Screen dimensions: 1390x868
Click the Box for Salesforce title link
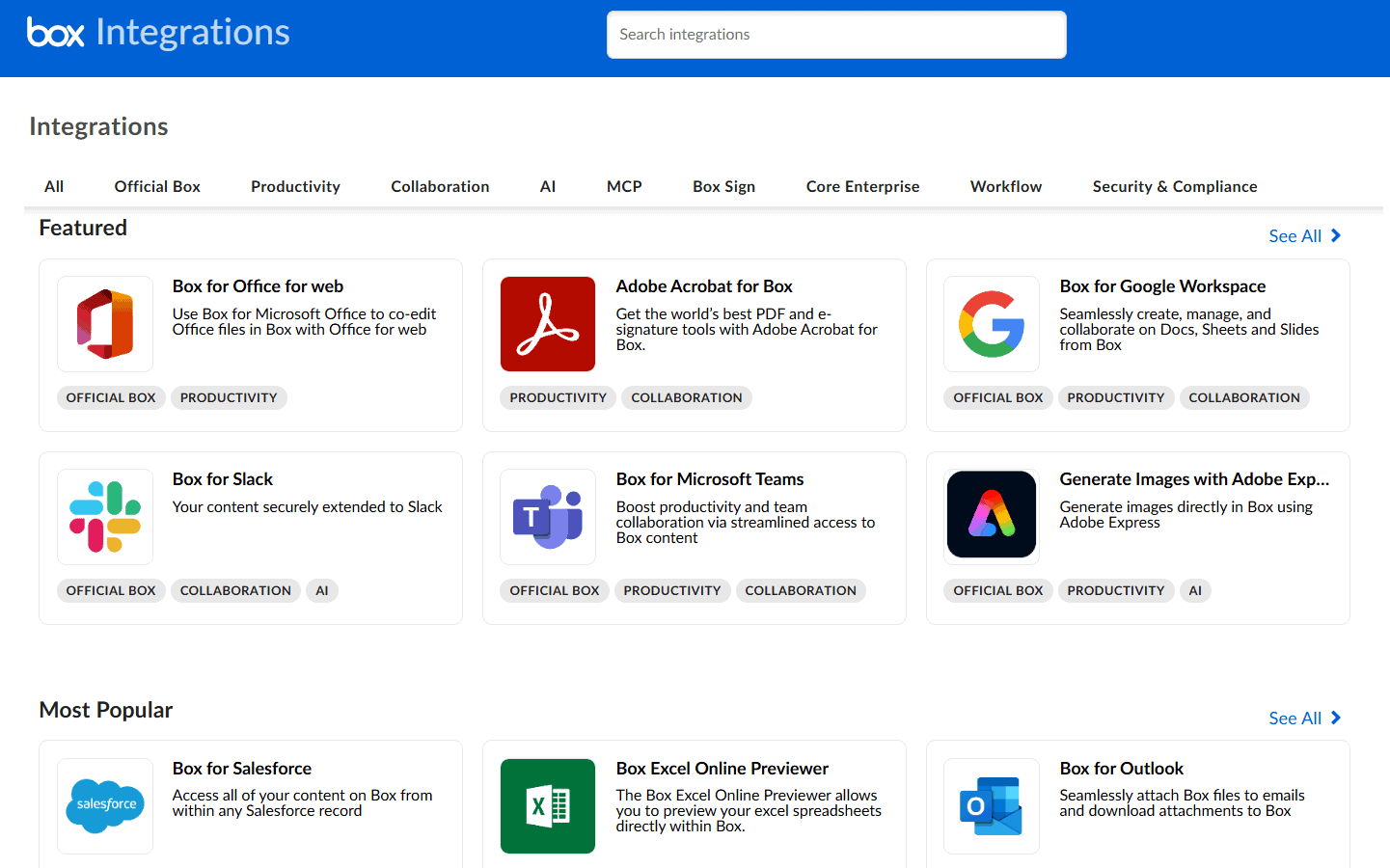pyautogui.click(x=242, y=769)
